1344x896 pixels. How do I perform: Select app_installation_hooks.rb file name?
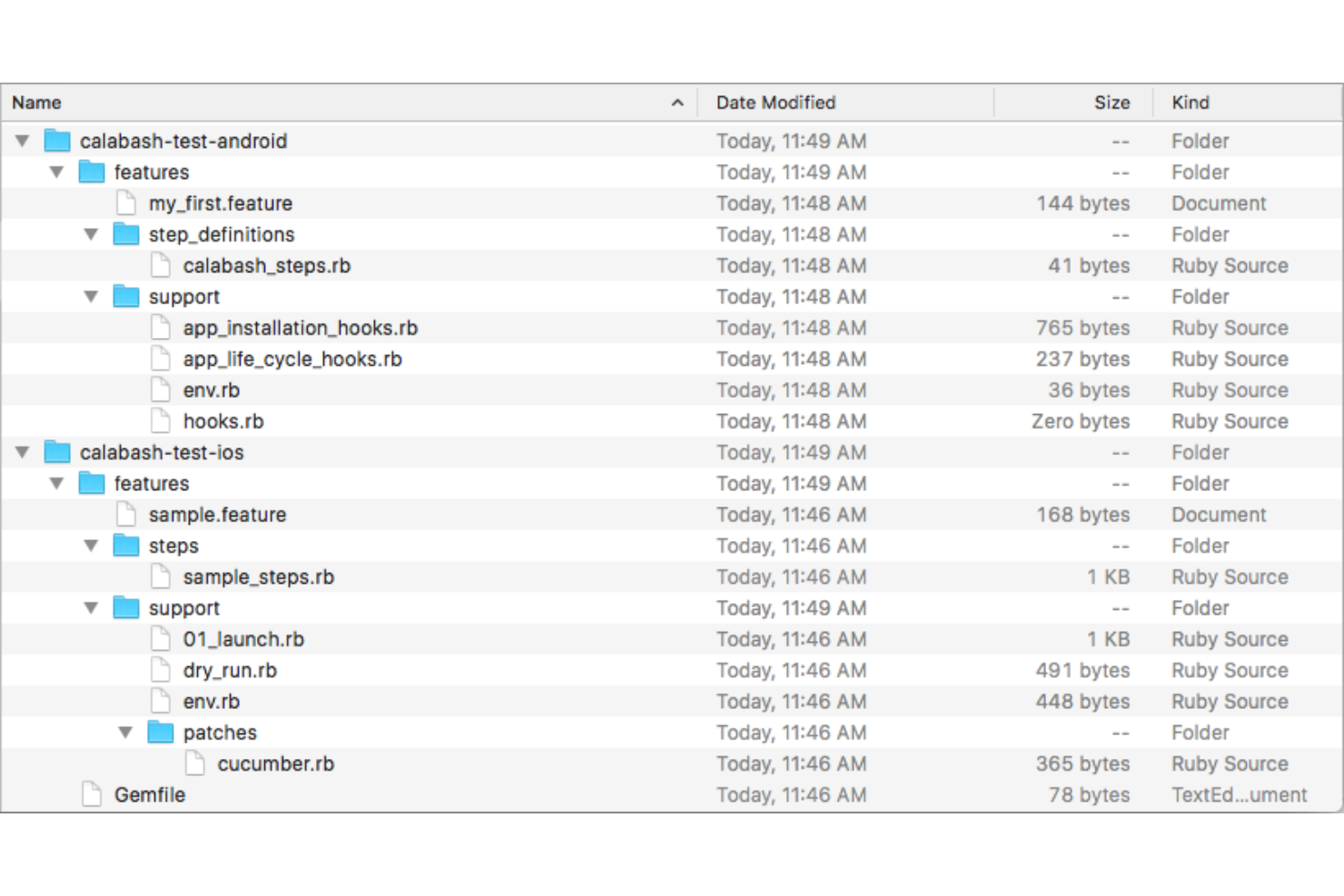tap(301, 328)
